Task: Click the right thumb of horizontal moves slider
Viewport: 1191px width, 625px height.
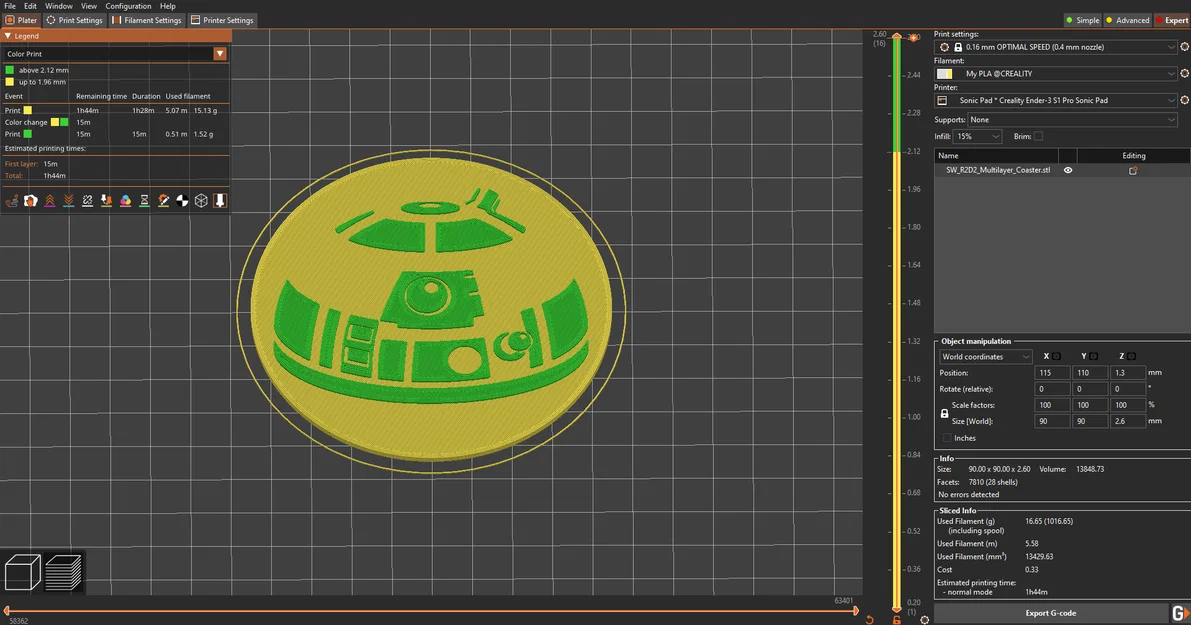Action: [x=856, y=611]
